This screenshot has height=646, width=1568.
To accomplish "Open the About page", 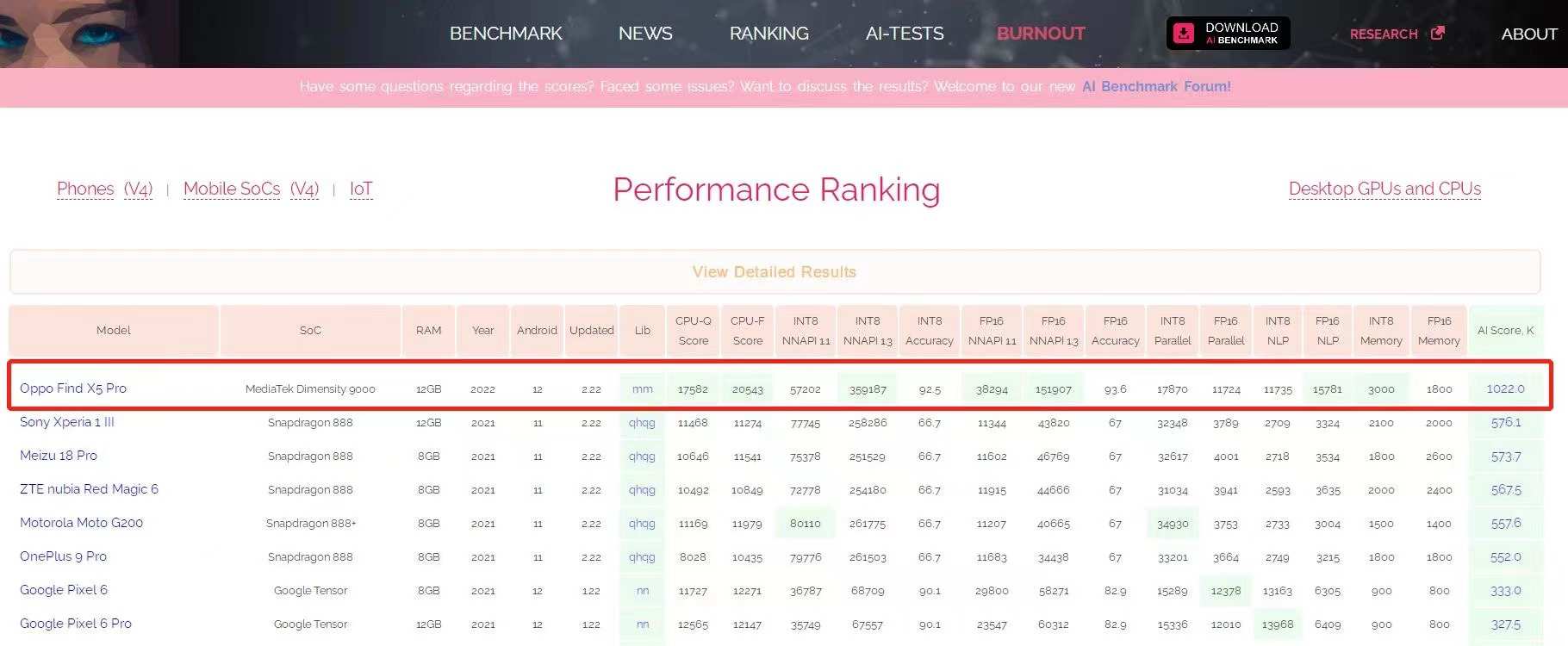I will tap(1528, 34).
